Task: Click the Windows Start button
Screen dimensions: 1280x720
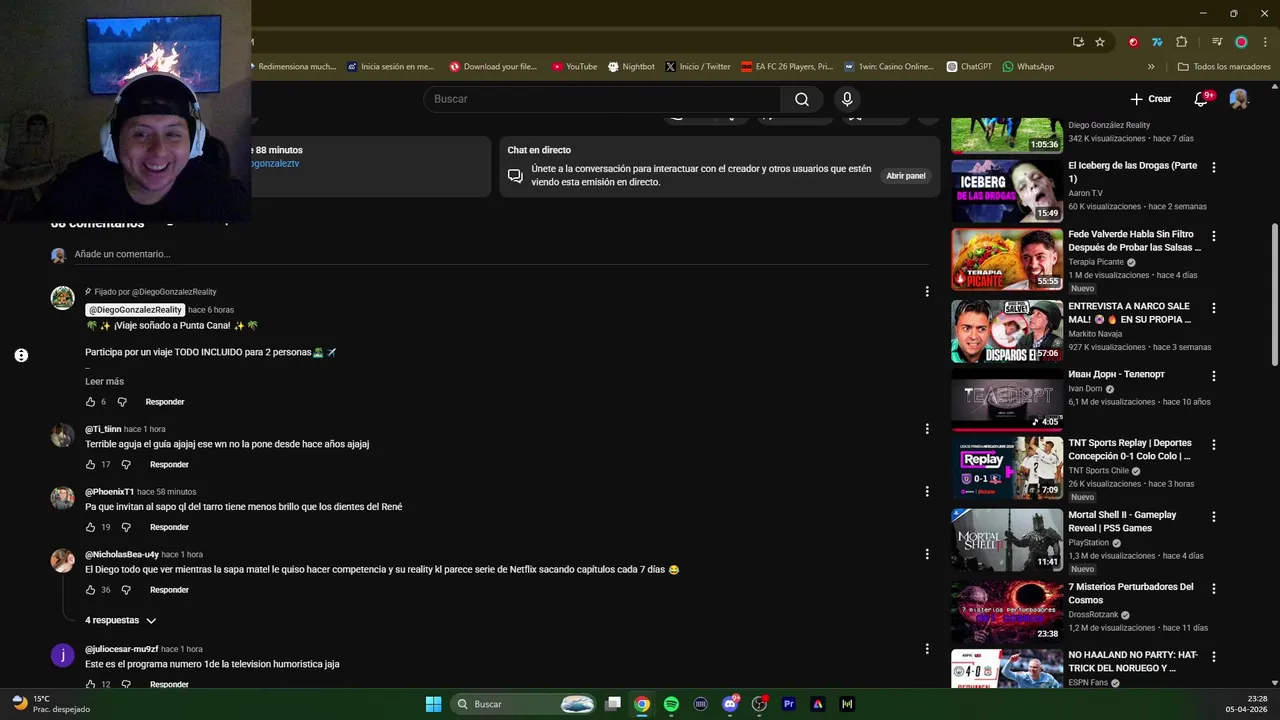Action: point(433,704)
